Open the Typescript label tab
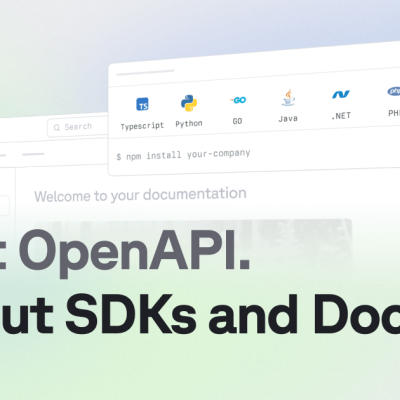The width and height of the screenshot is (400, 400). point(142,126)
